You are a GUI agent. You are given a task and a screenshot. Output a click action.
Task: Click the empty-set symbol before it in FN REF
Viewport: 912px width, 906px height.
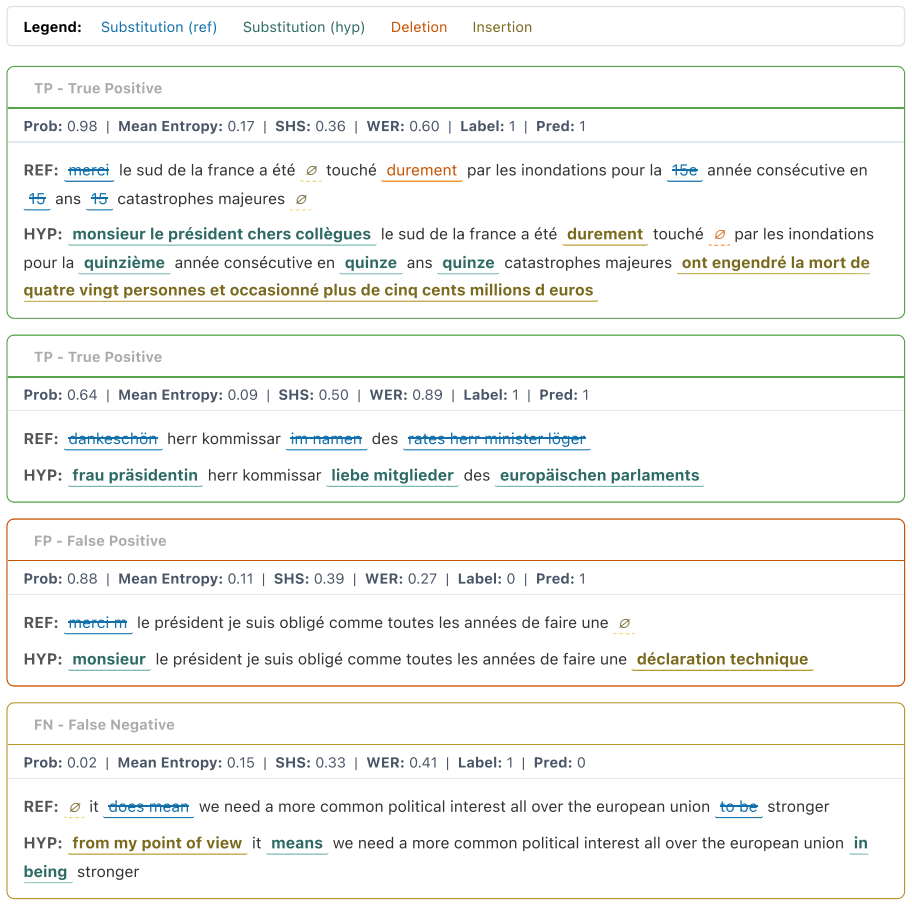(x=74, y=807)
